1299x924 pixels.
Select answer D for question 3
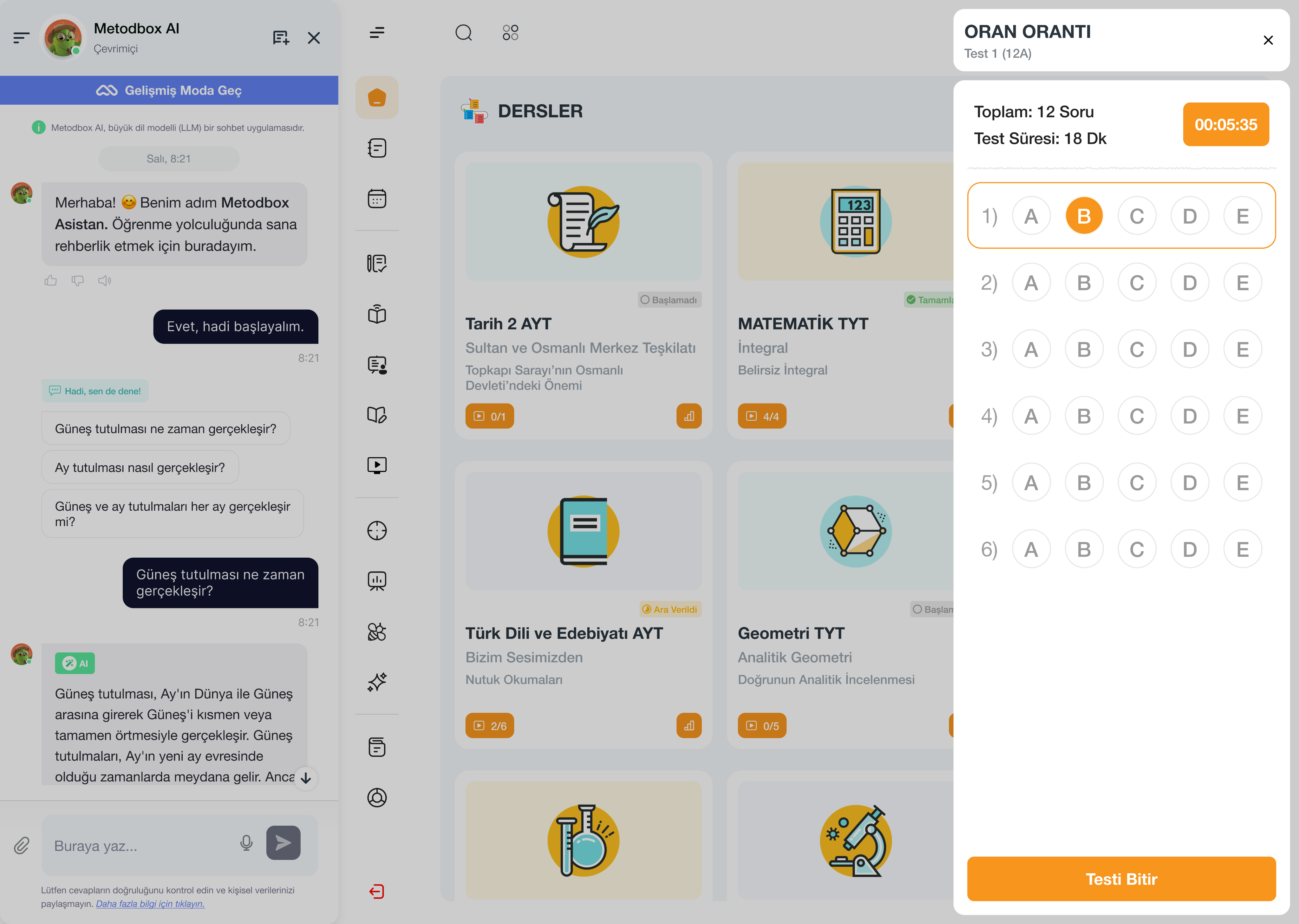point(1190,349)
